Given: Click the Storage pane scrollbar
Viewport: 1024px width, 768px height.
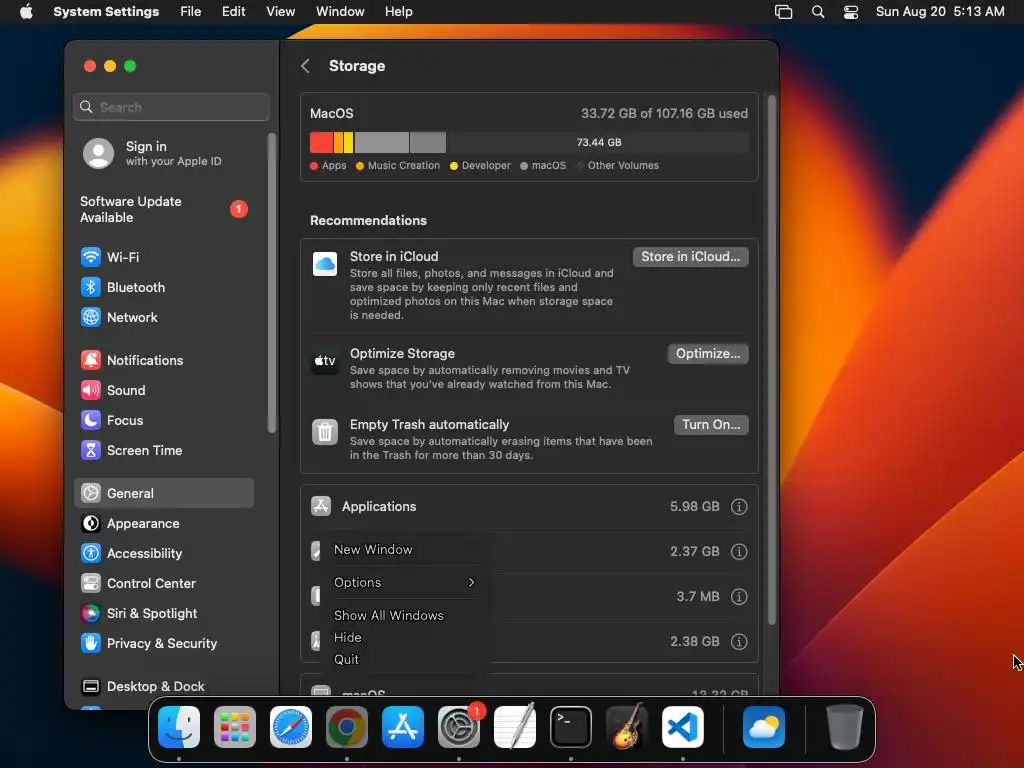Looking at the screenshot, I should [x=772, y=360].
